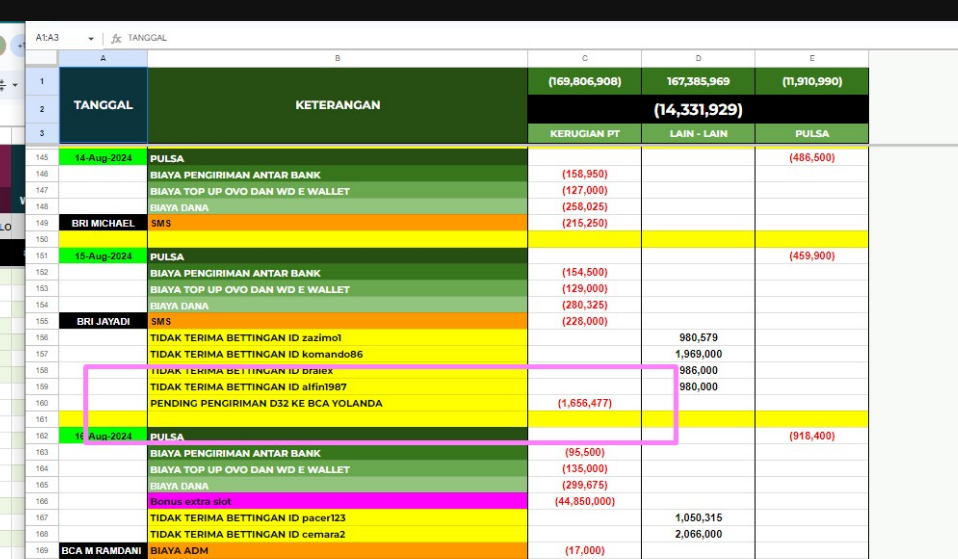Select row 150 header
The image size is (958, 559).
pos(42,239)
